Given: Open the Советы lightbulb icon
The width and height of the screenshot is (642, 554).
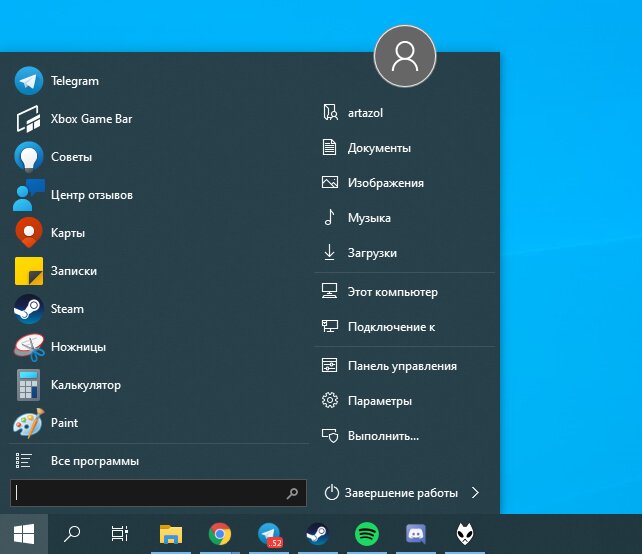Looking at the screenshot, I should pos(29,156).
